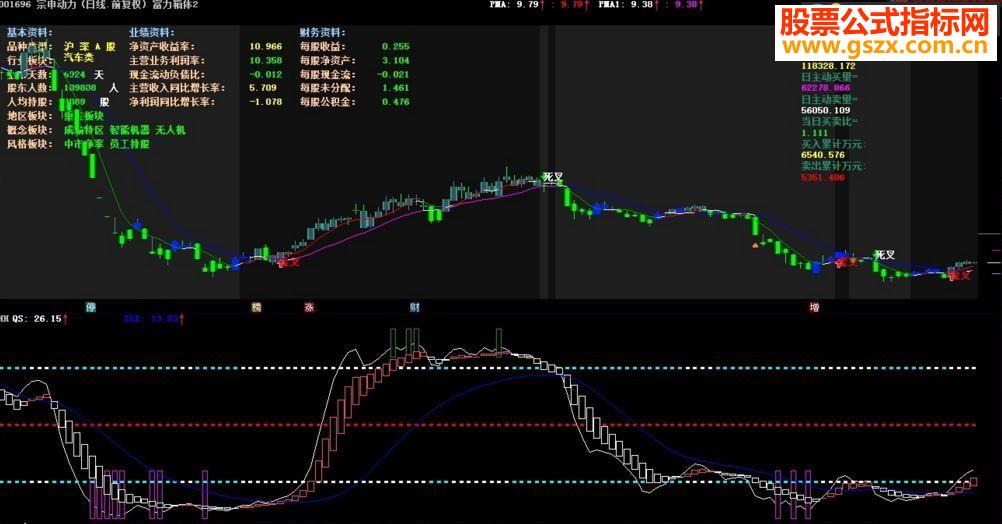Click the '1.461' undistributed per share value

396,88
